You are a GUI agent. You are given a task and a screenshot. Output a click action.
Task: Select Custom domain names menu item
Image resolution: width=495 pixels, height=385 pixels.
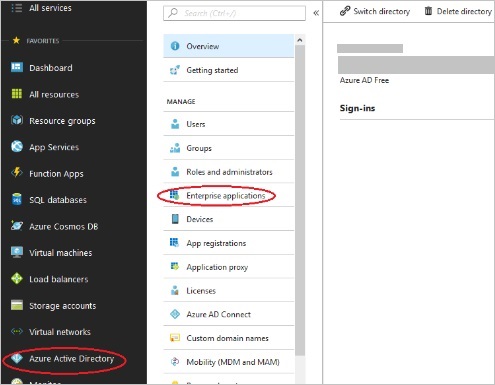pos(229,338)
